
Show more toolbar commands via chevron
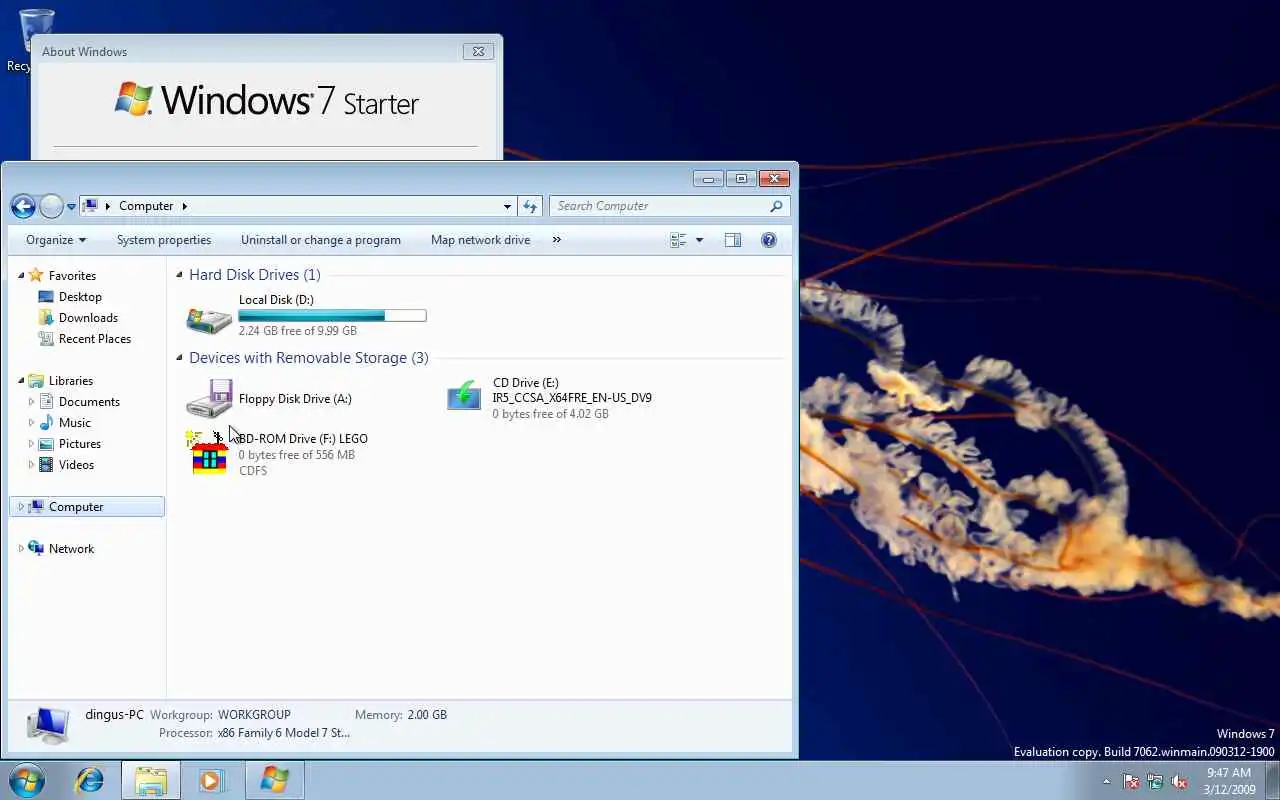coord(557,240)
